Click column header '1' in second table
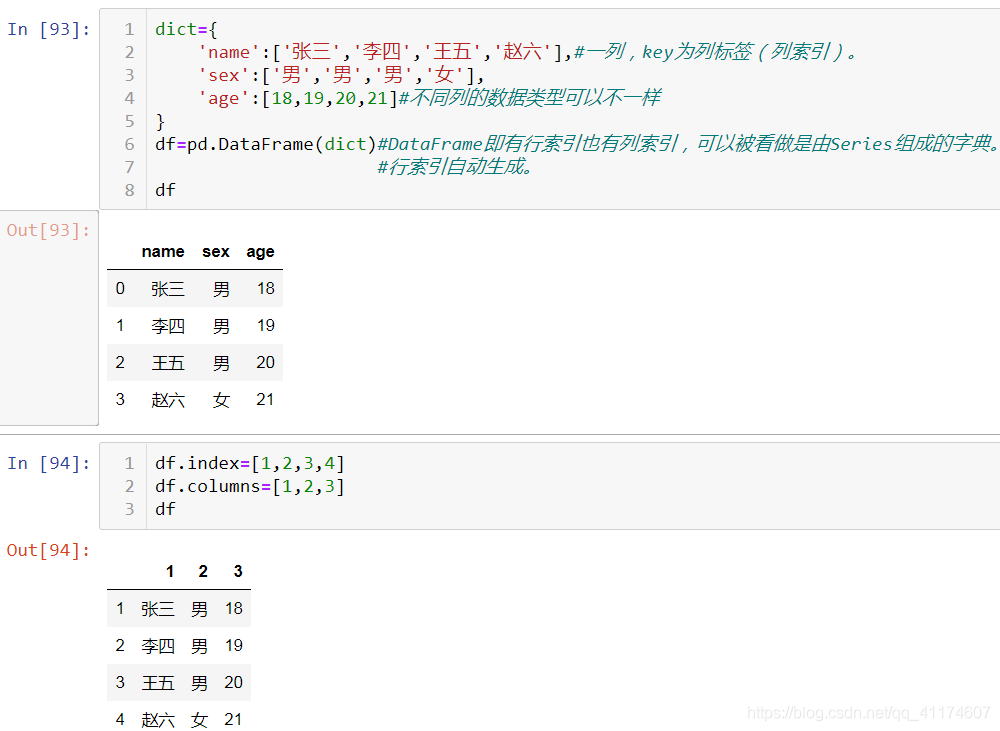This screenshot has height=731, width=1000. point(170,572)
